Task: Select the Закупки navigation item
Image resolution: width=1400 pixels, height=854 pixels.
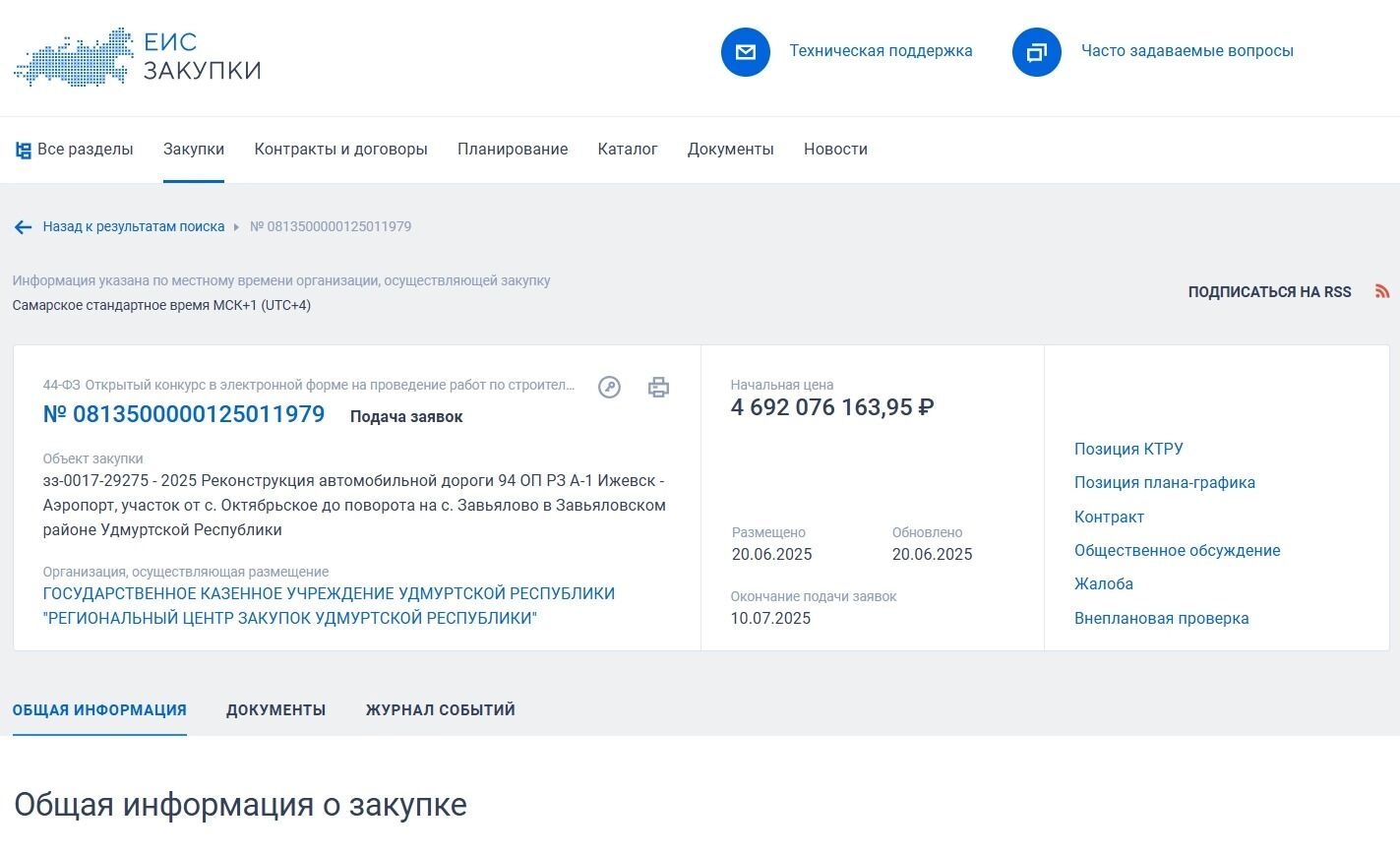Action: point(194,150)
